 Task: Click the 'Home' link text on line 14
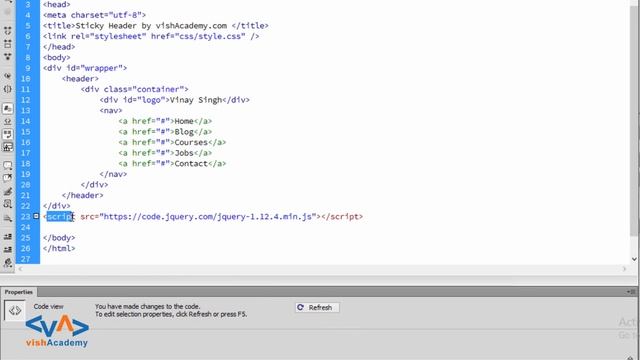(x=184, y=121)
